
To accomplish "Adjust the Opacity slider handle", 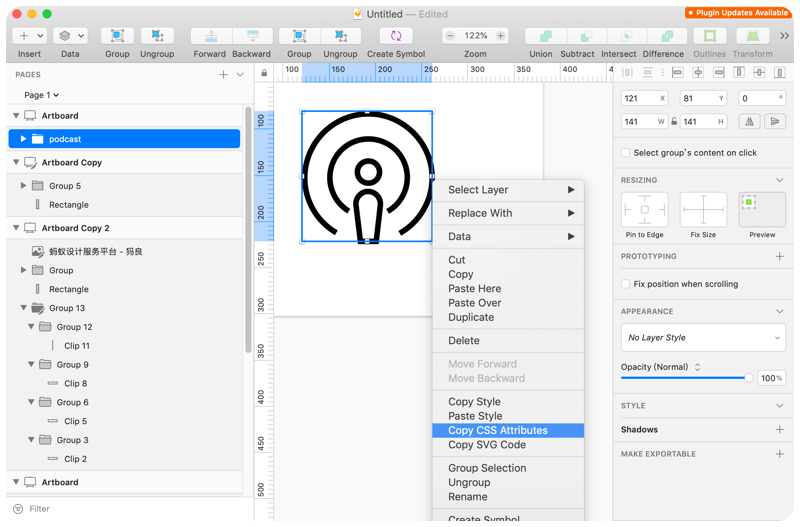I will click(748, 378).
